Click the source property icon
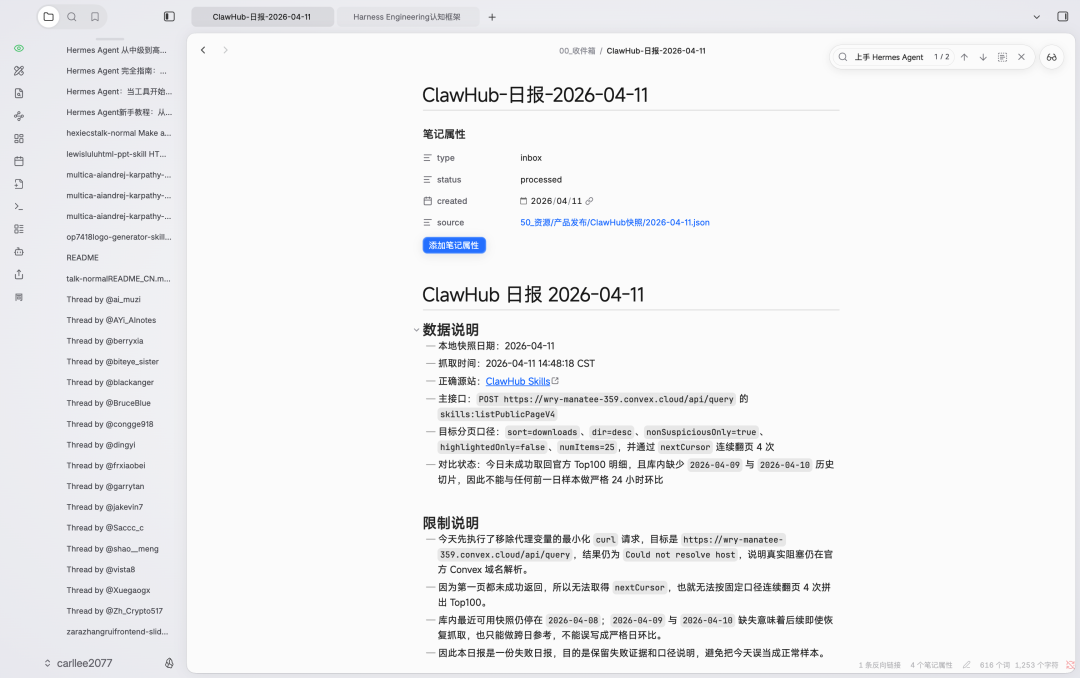 tap(428, 223)
